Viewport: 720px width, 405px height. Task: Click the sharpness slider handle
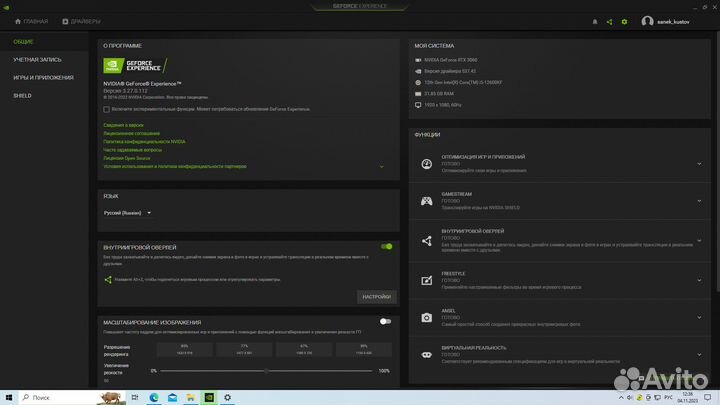[266, 371]
